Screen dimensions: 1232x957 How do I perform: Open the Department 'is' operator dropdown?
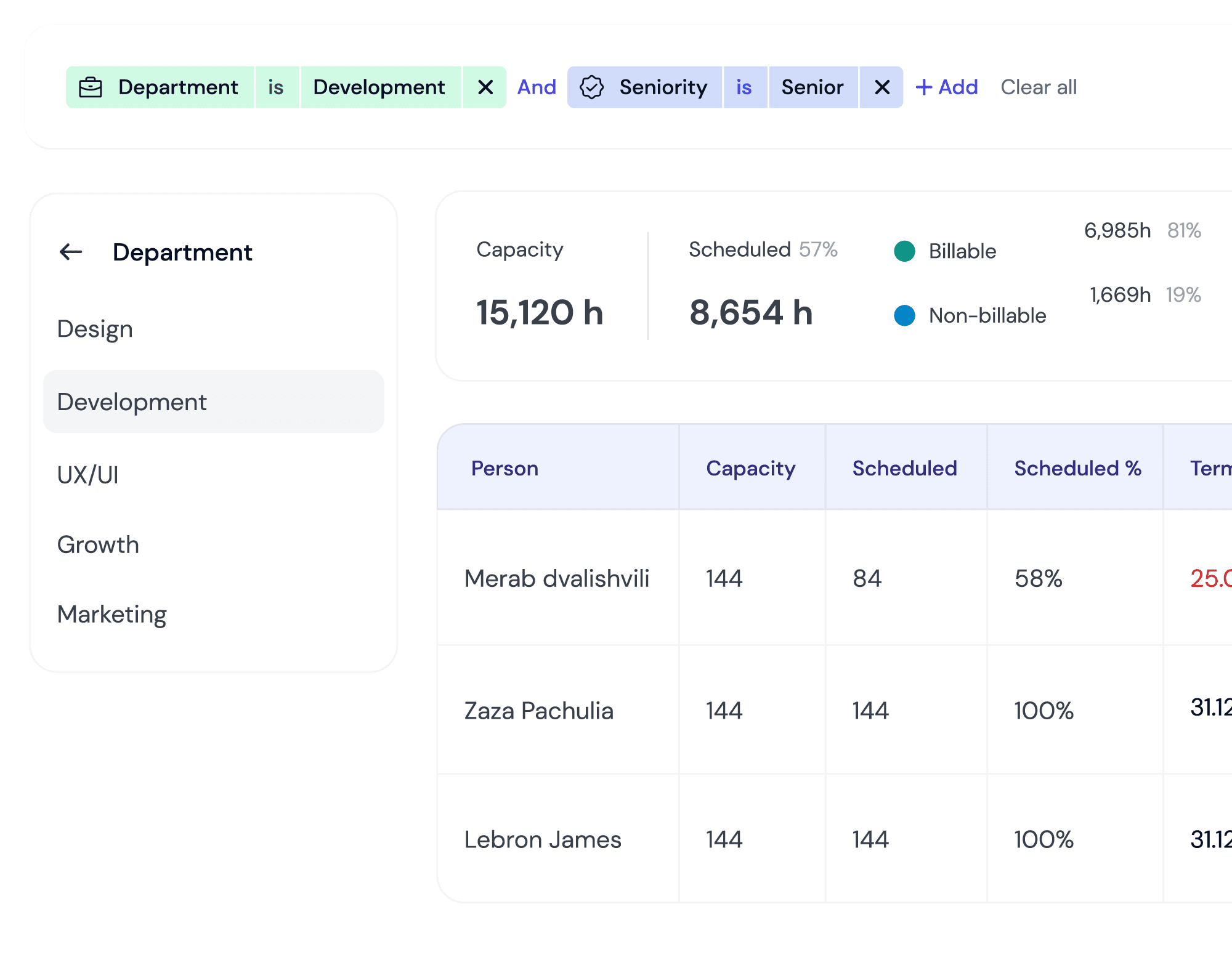click(x=276, y=87)
